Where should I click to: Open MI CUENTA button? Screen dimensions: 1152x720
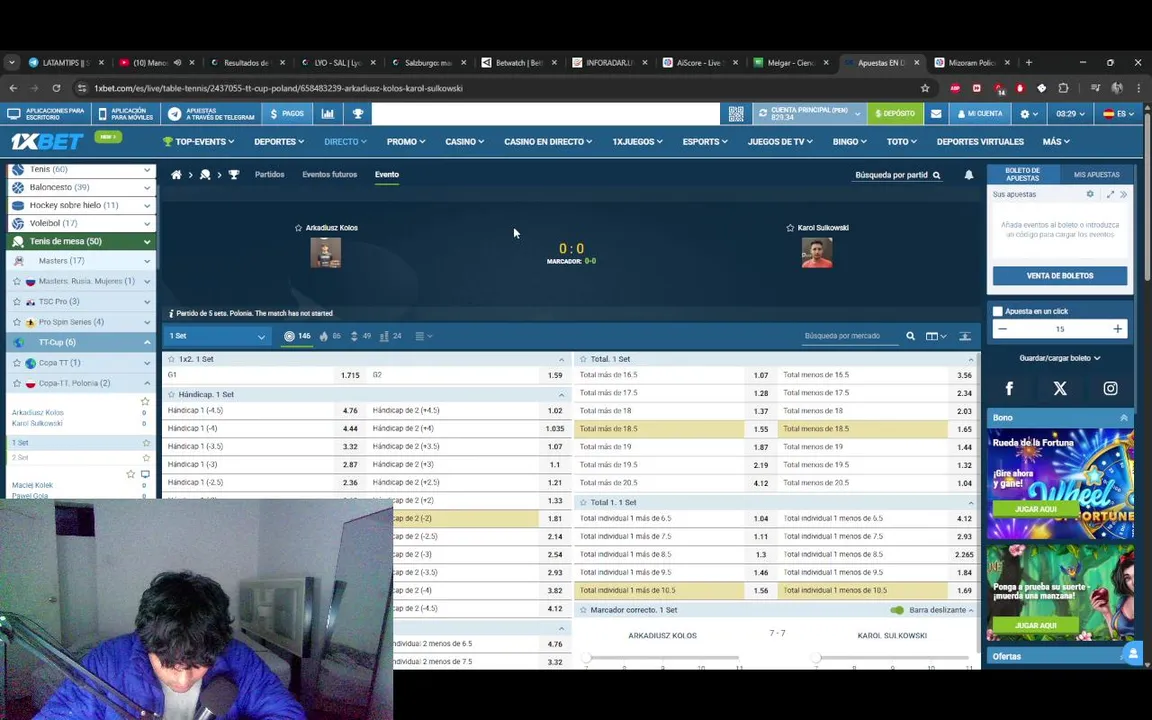pyautogui.click(x=979, y=114)
